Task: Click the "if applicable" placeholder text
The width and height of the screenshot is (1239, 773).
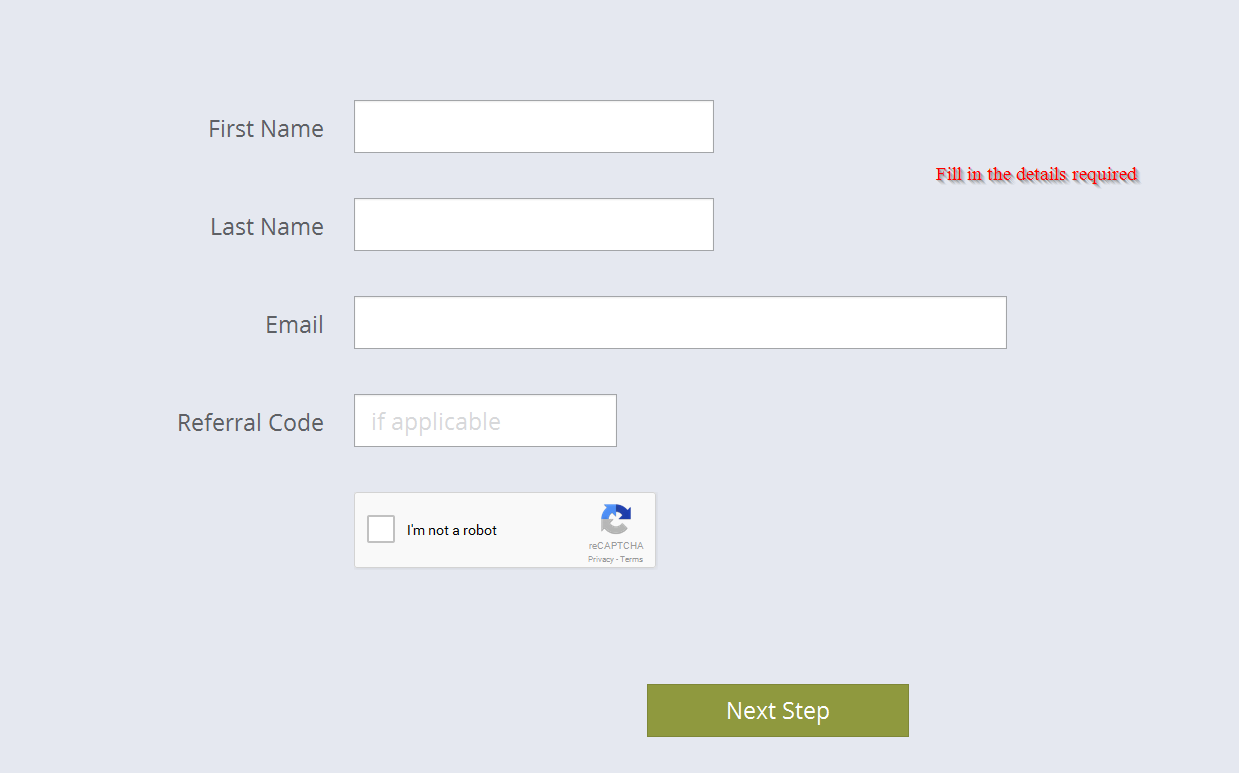Action: [x=436, y=422]
